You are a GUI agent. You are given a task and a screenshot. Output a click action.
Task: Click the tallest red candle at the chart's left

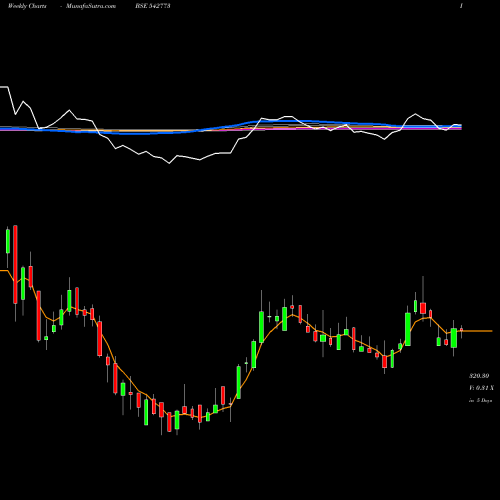click(x=15, y=264)
